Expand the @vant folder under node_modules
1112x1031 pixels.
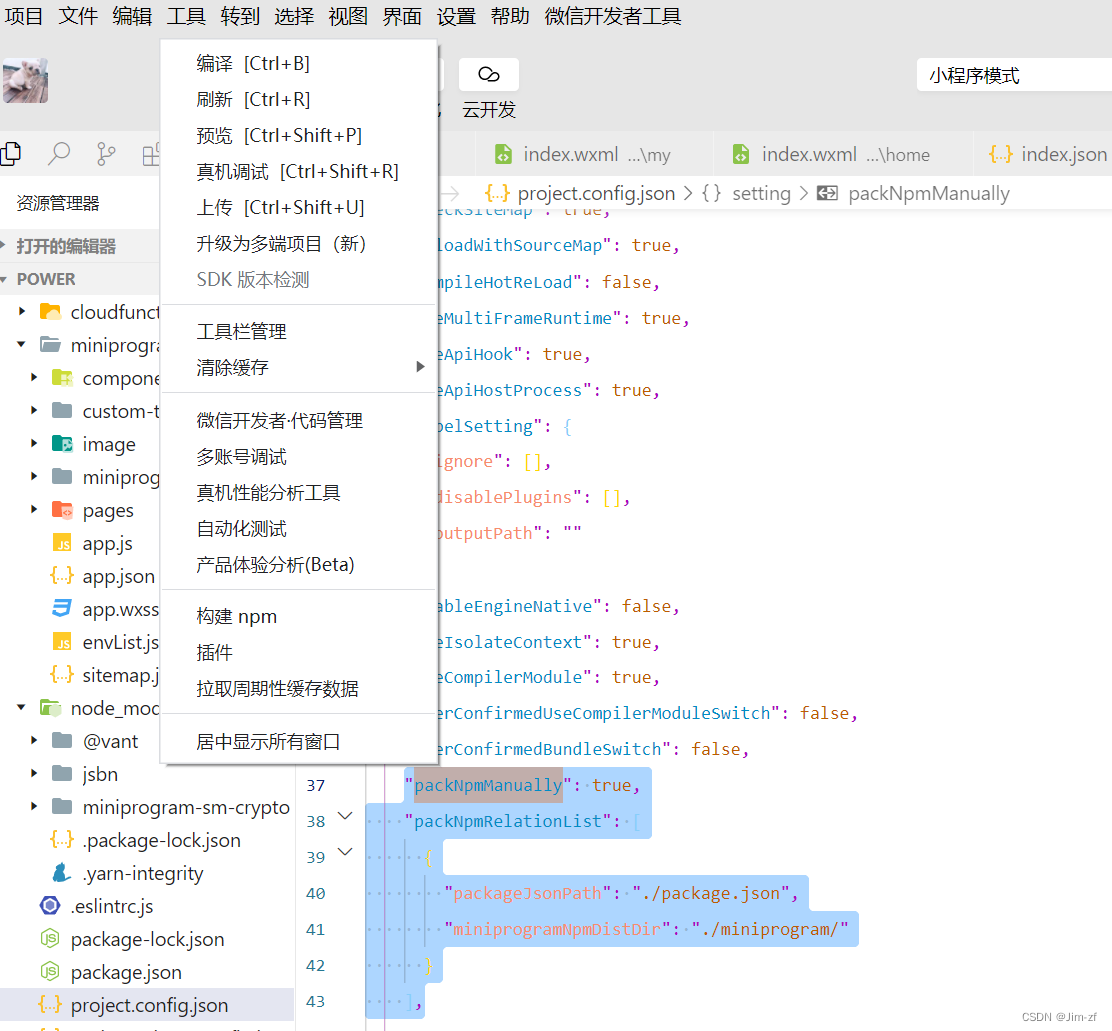coord(34,741)
